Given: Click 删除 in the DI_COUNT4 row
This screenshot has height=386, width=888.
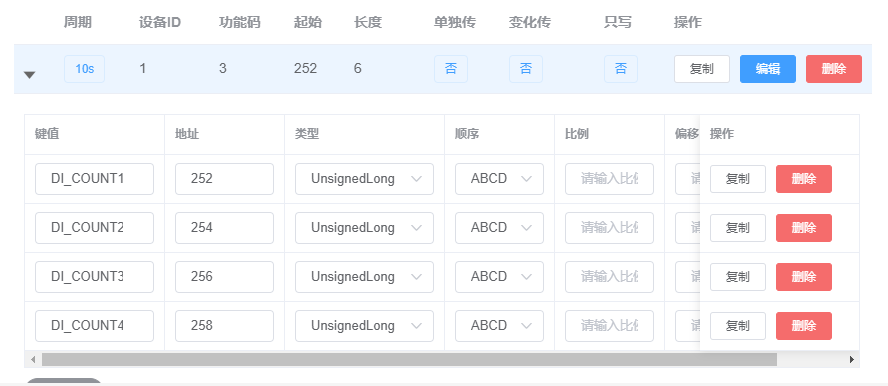Looking at the screenshot, I should 804,326.
